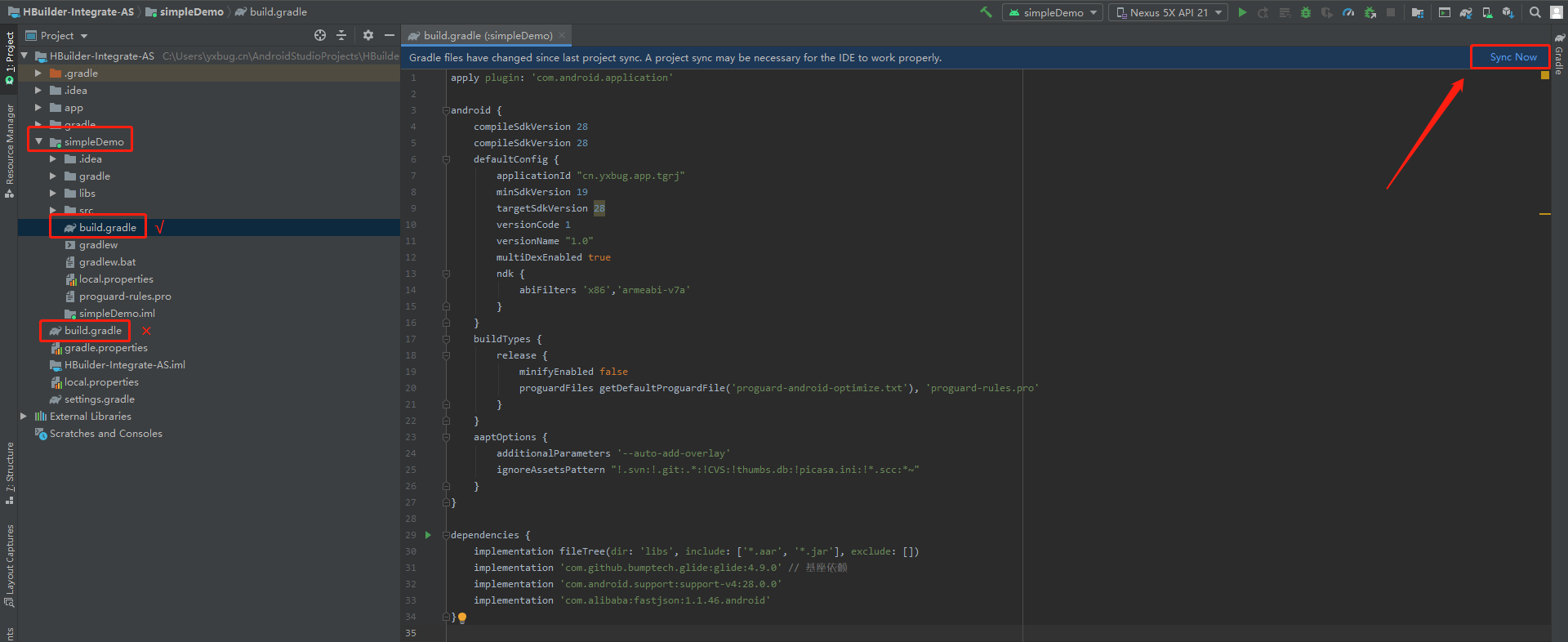Screen dimensions: 1568x642
Task: Open the profiler gauge icon
Action: (x=1348, y=12)
